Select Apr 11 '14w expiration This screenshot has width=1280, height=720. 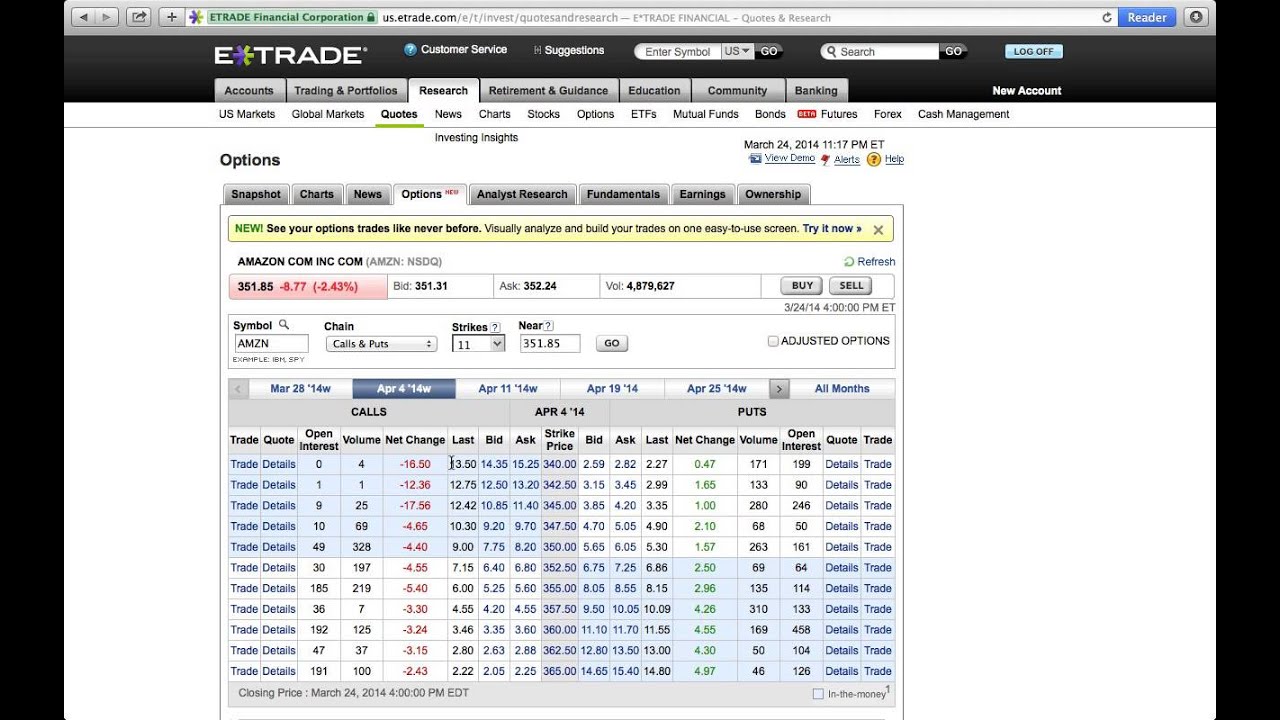(x=508, y=389)
